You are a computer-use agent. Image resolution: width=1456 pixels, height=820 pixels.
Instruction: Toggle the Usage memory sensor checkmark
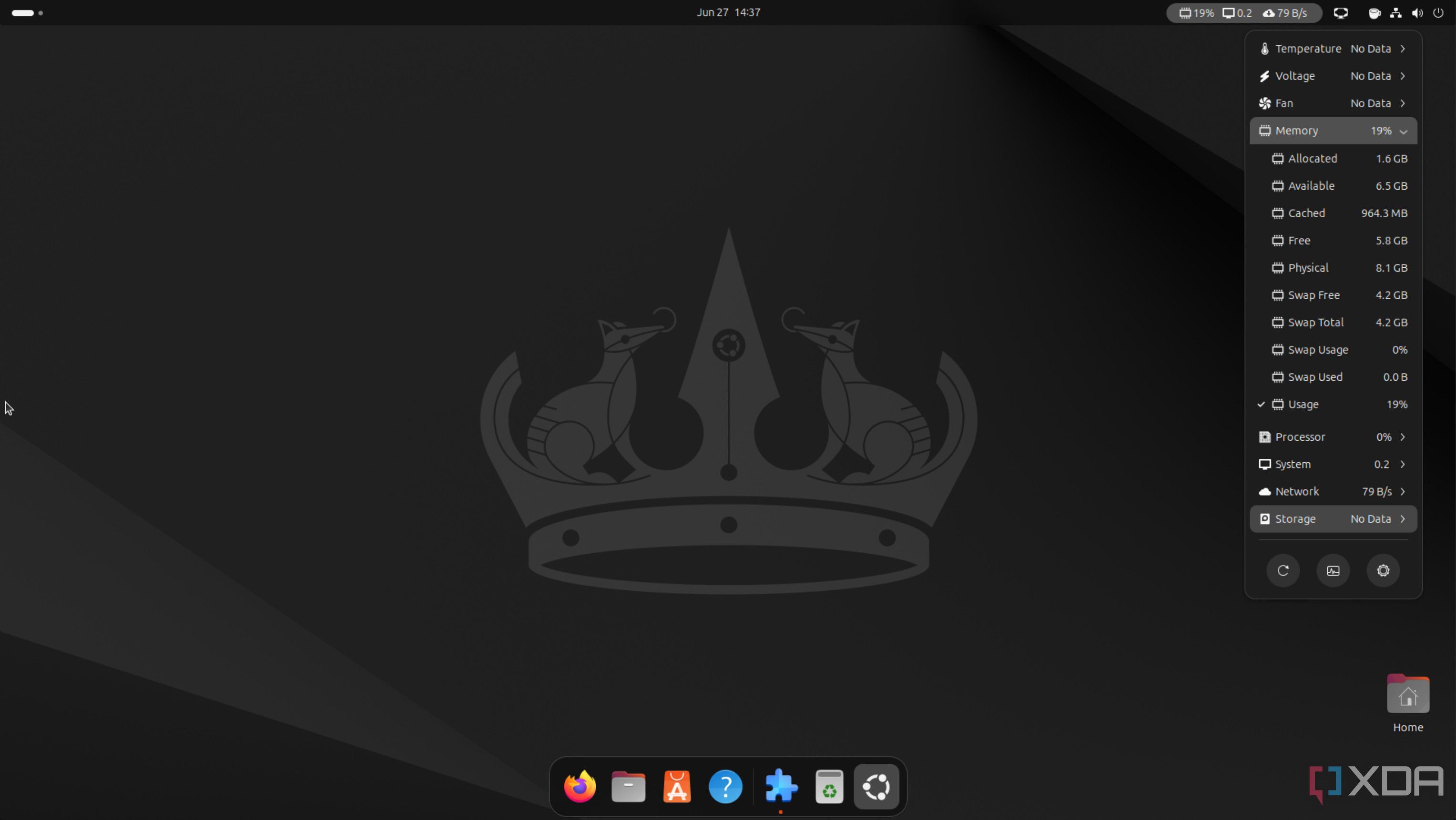(1334, 405)
